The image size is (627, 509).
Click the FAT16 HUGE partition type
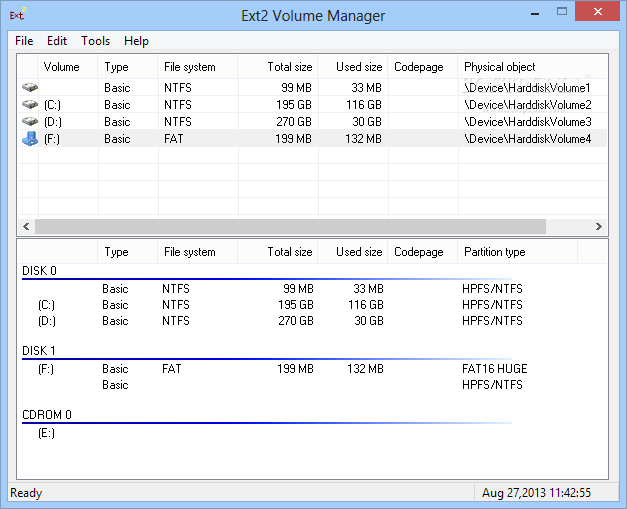[495, 369]
